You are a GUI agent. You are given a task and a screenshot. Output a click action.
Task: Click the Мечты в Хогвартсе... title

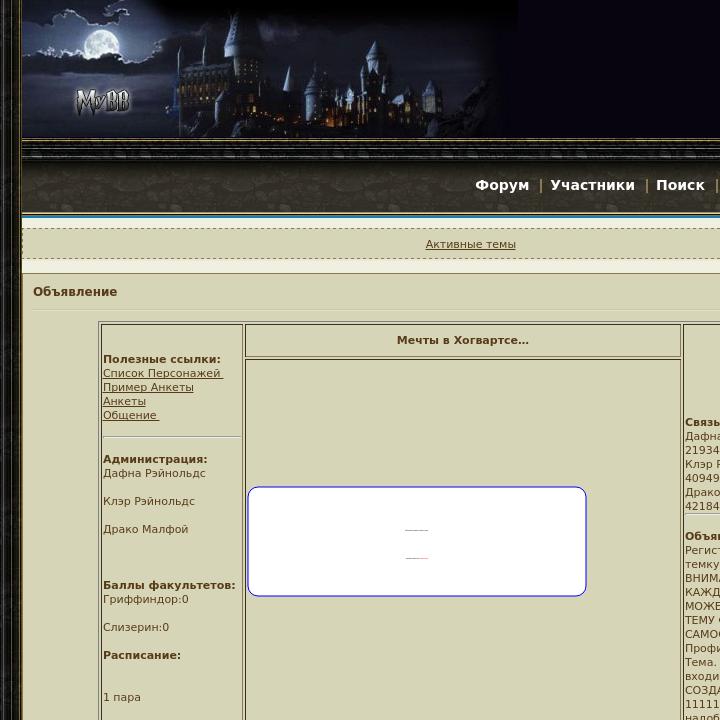463,340
